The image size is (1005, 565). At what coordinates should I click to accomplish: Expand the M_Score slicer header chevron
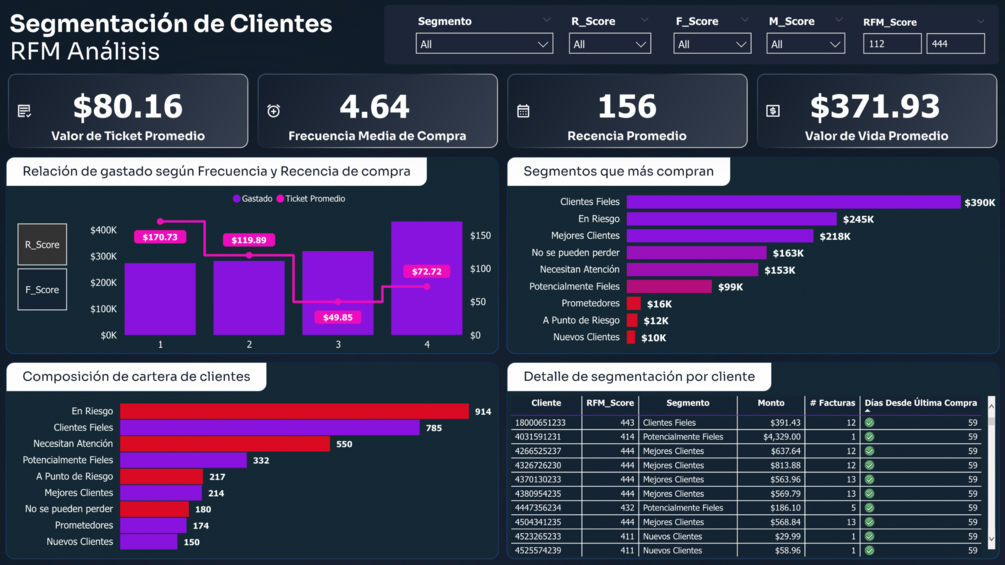838,20
